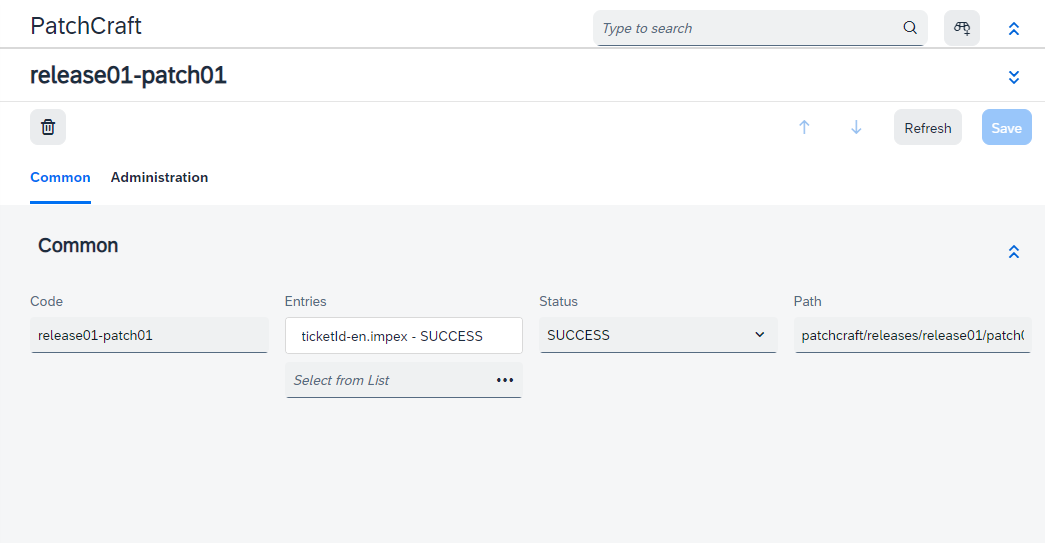Switch to the Administration tab
1045x543 pixels.
159,178
